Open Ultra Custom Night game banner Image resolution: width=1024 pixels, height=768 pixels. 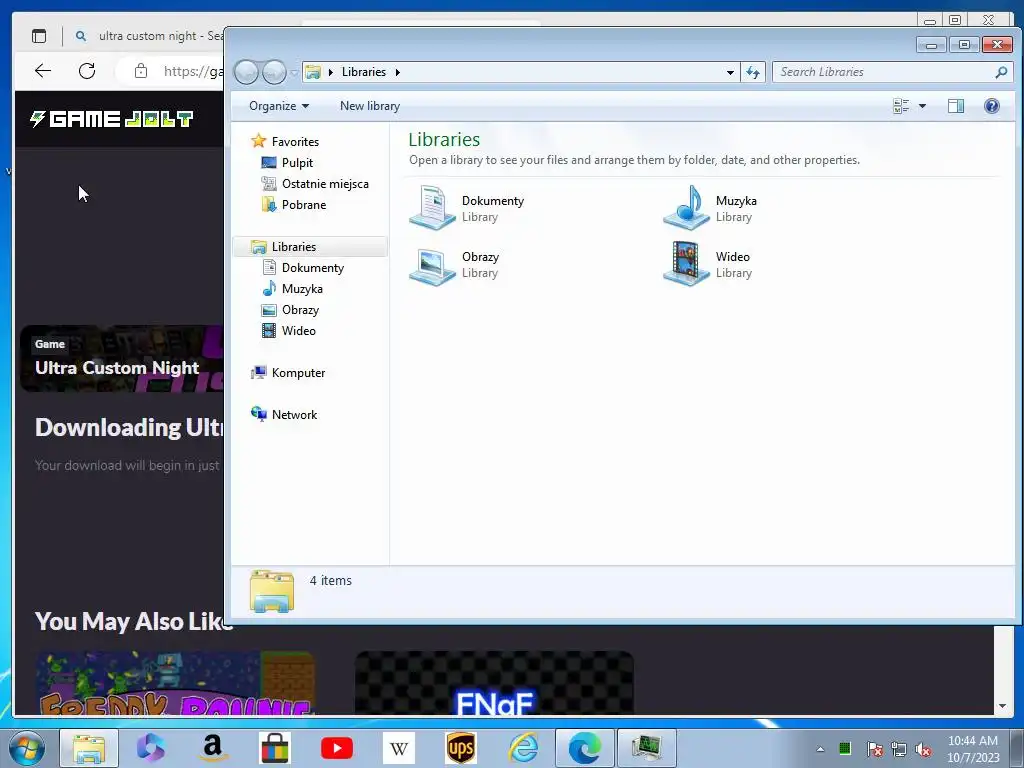121,359
